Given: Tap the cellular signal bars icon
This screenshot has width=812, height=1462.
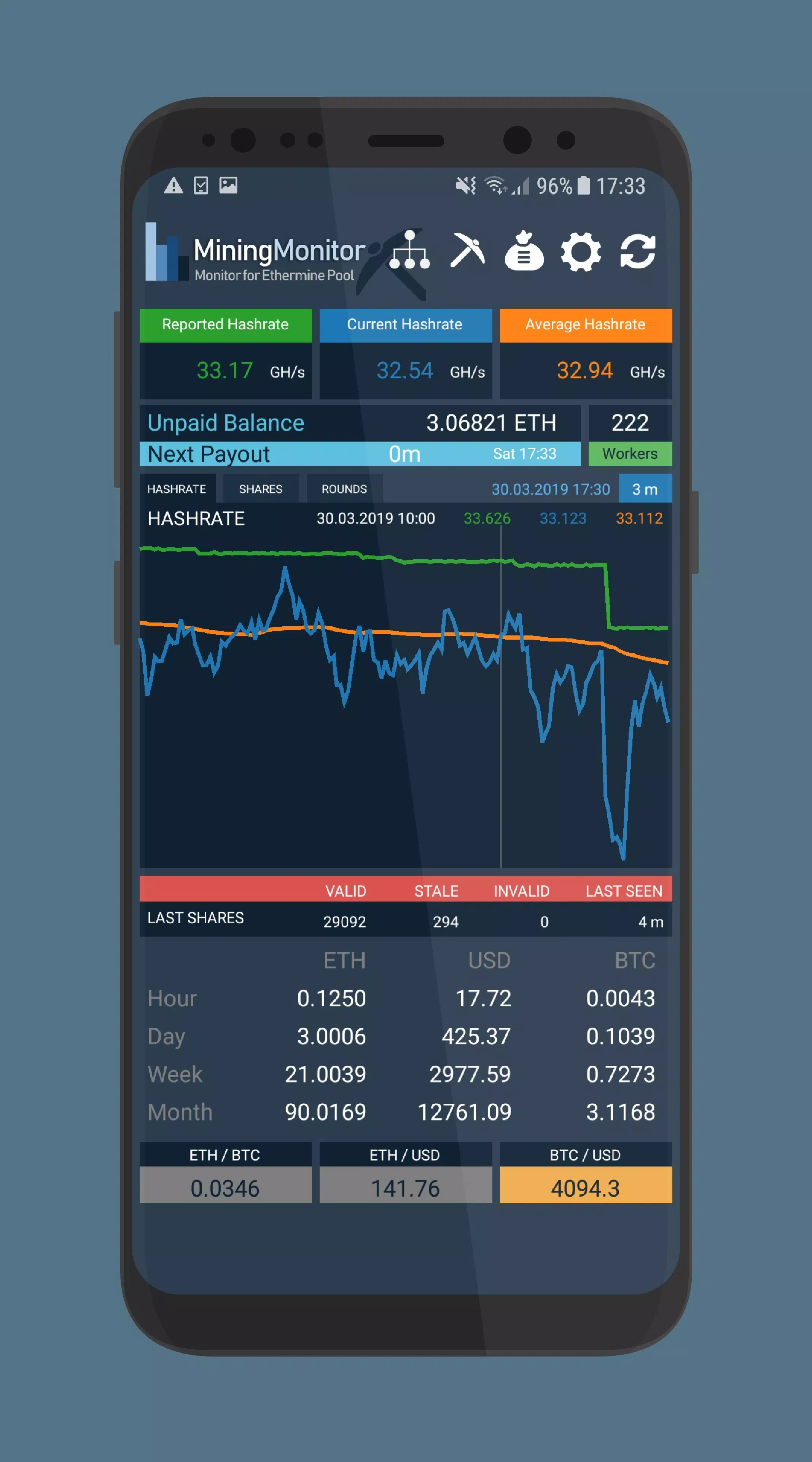Looking at the screenshot, I should [x=521, y=185].
